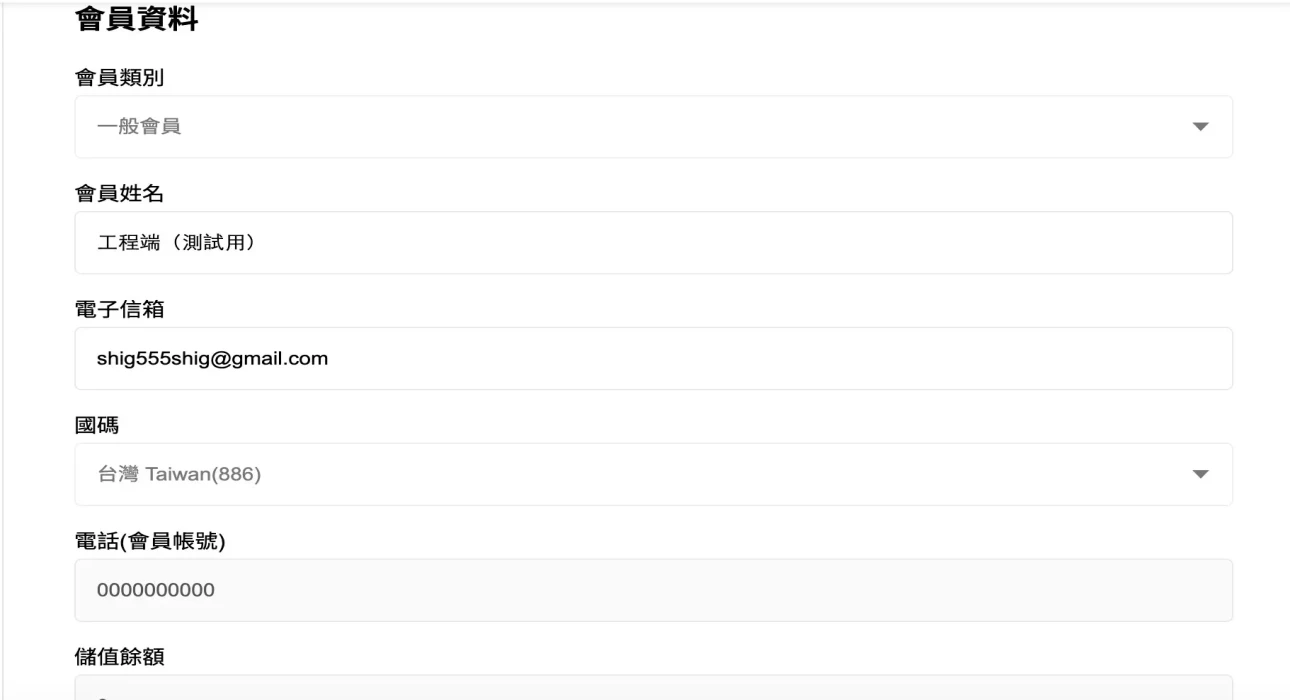The image size is (1290, 700).
Task: Click the 會員類別 field label
Action: 119,77
